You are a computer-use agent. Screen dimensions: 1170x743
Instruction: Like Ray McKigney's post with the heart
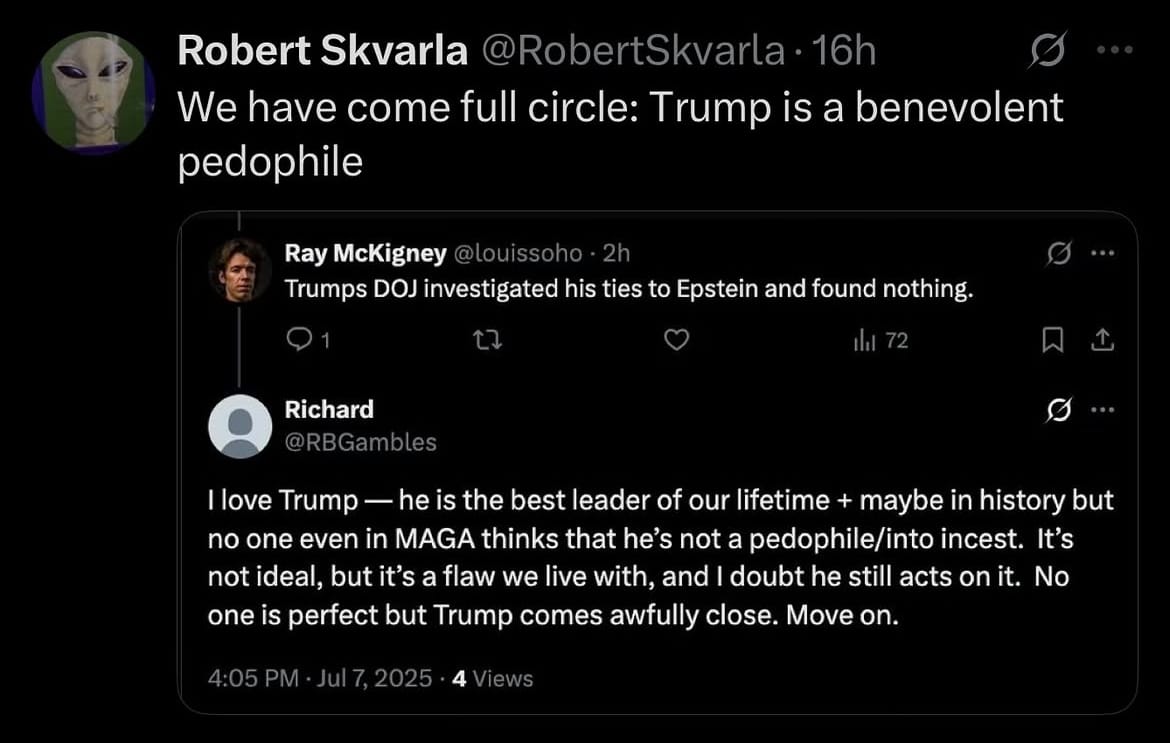677,342
